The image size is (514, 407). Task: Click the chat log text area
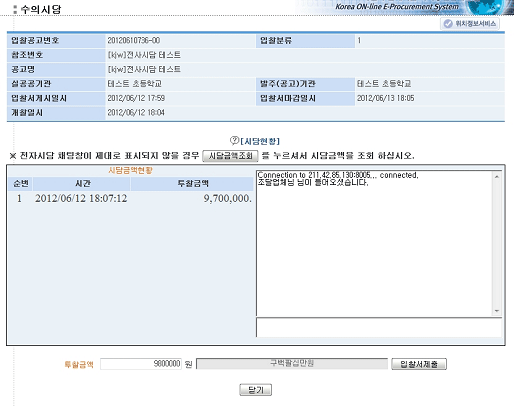coord(375,243)
